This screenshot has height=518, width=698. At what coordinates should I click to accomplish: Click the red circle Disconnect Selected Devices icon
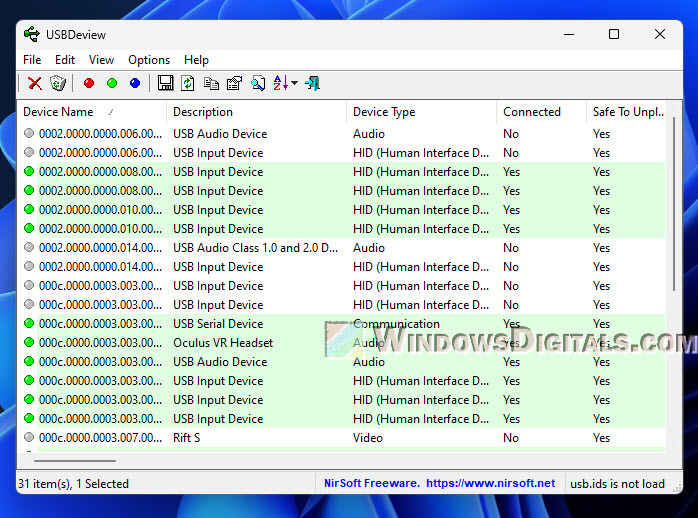pos(89,83)
